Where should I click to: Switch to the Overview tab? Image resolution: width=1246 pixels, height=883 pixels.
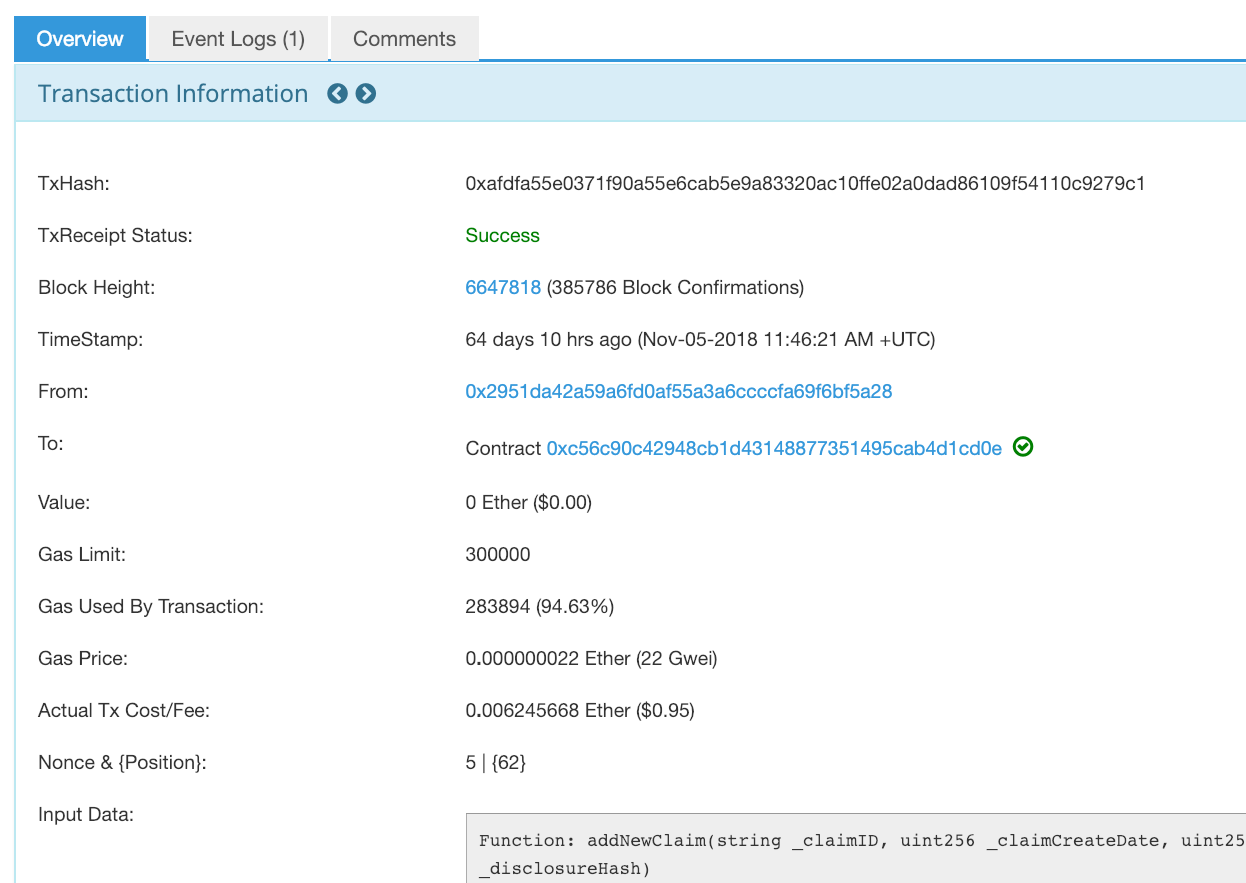80,39
